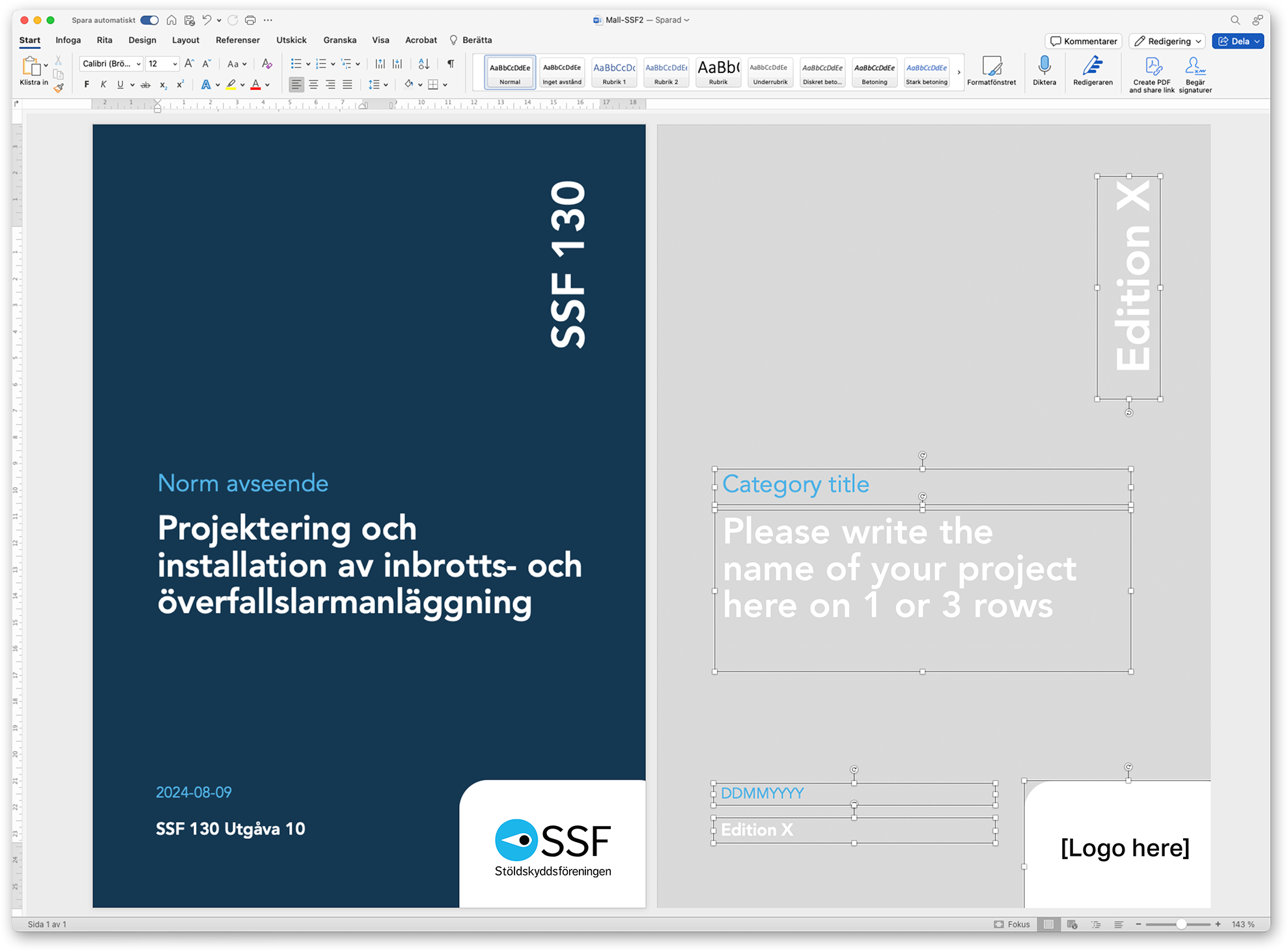The image size is (1288, 951).
Task: Open the Referenser ribbon tab
Action: 238,40
